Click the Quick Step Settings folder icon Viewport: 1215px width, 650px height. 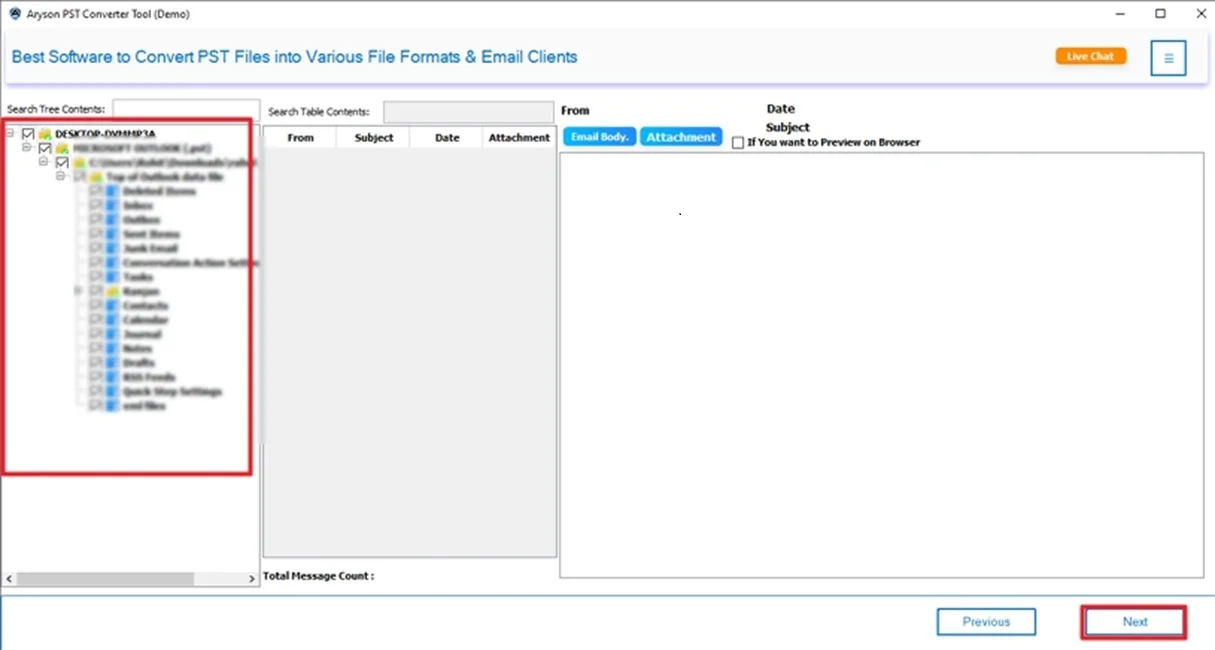(111, 391)
